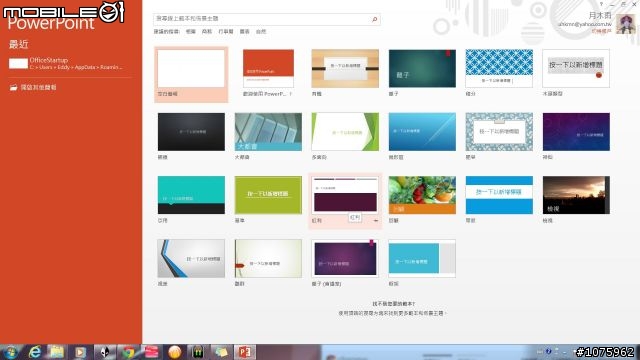
Task: Choose the glass building 大都會 template
Action: pyautogui.click(x=268, y=132)
